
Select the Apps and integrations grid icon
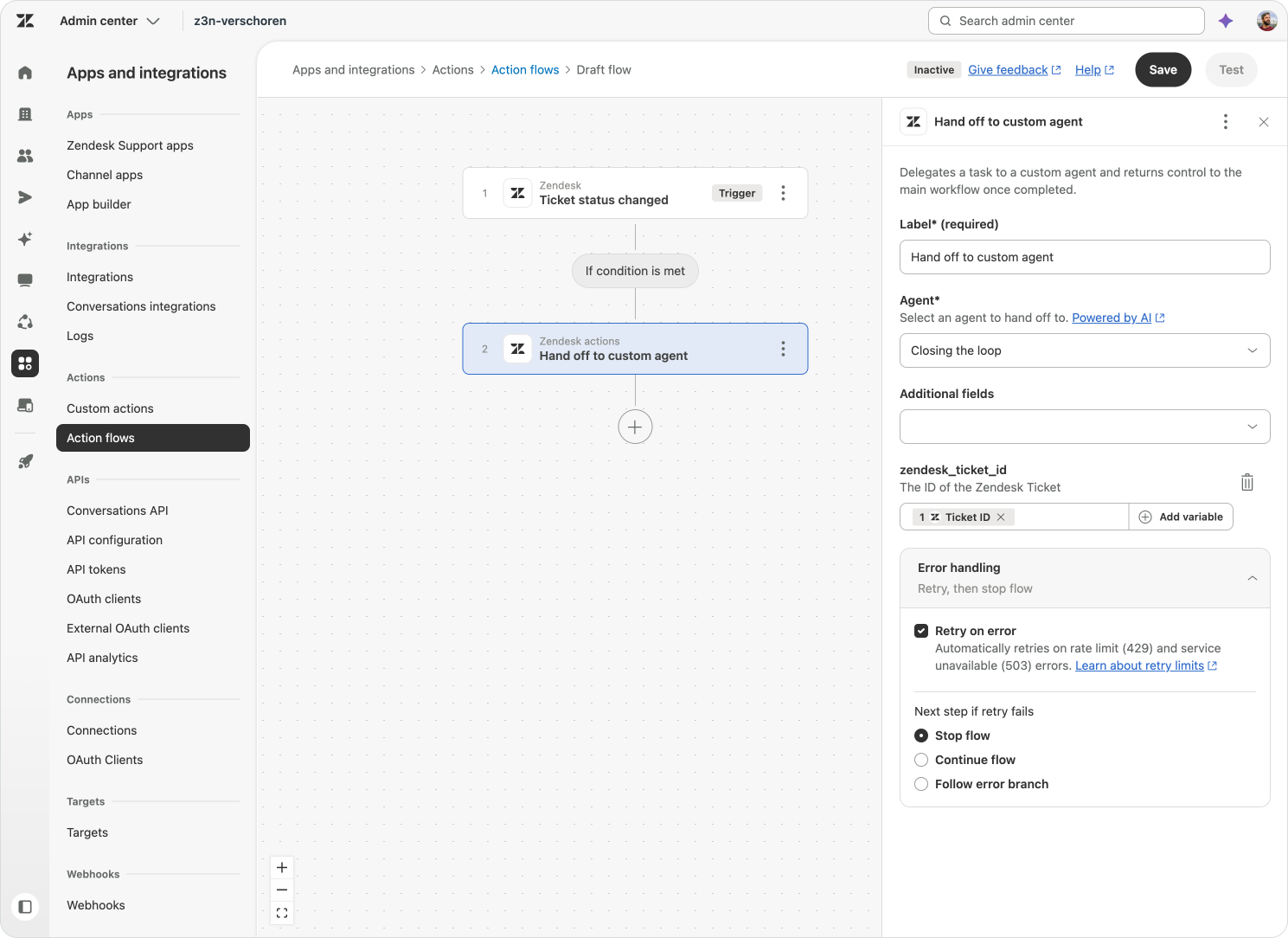25,363
